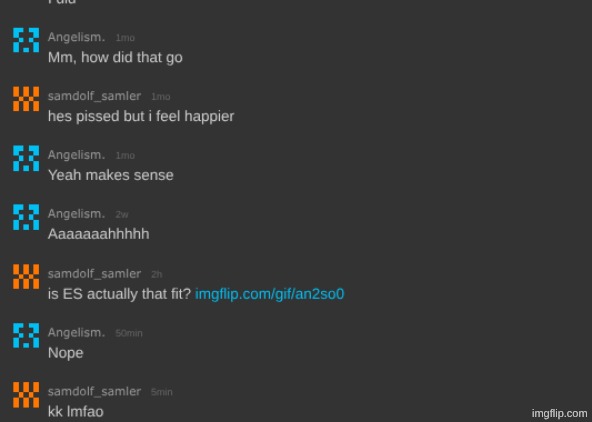Viewport: 592px width, 422px height.
Task: Open Angelism username above 'Aaaaaaahhhhh'
Action: 76,214
